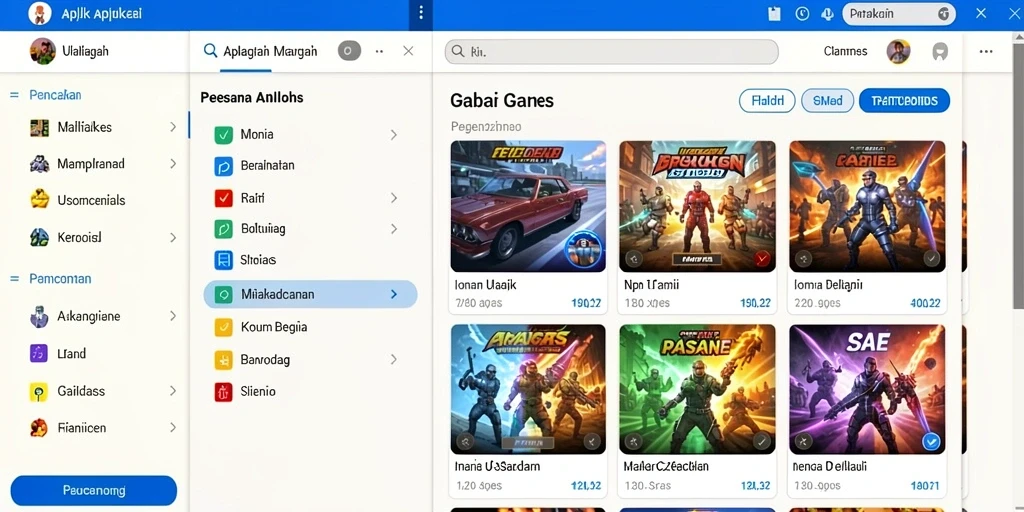Toggle the red Raiti checkbox
The width and height of the screenshot is (1024, 512).
click(223, 198)
